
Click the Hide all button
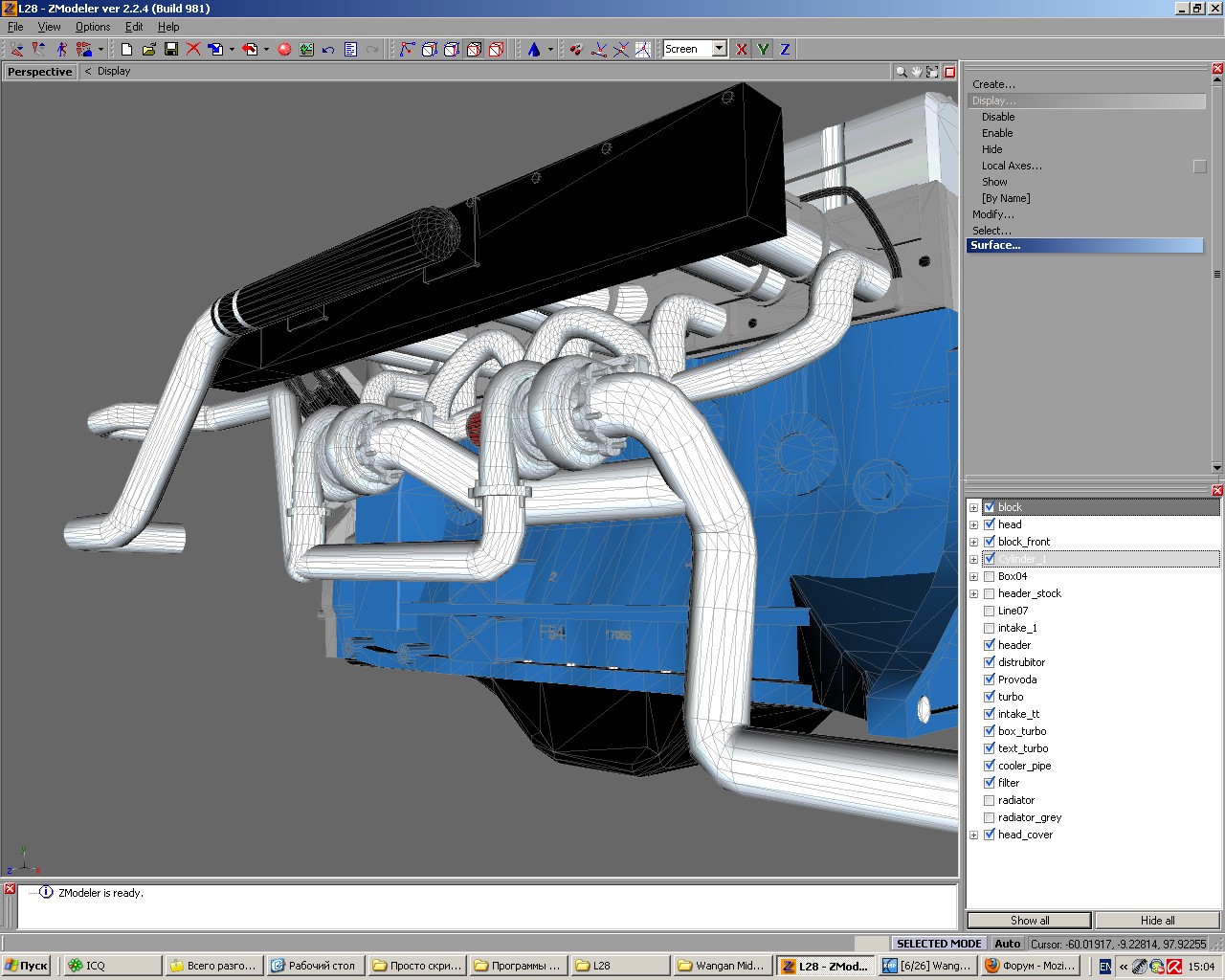[x=1157, y=920]
